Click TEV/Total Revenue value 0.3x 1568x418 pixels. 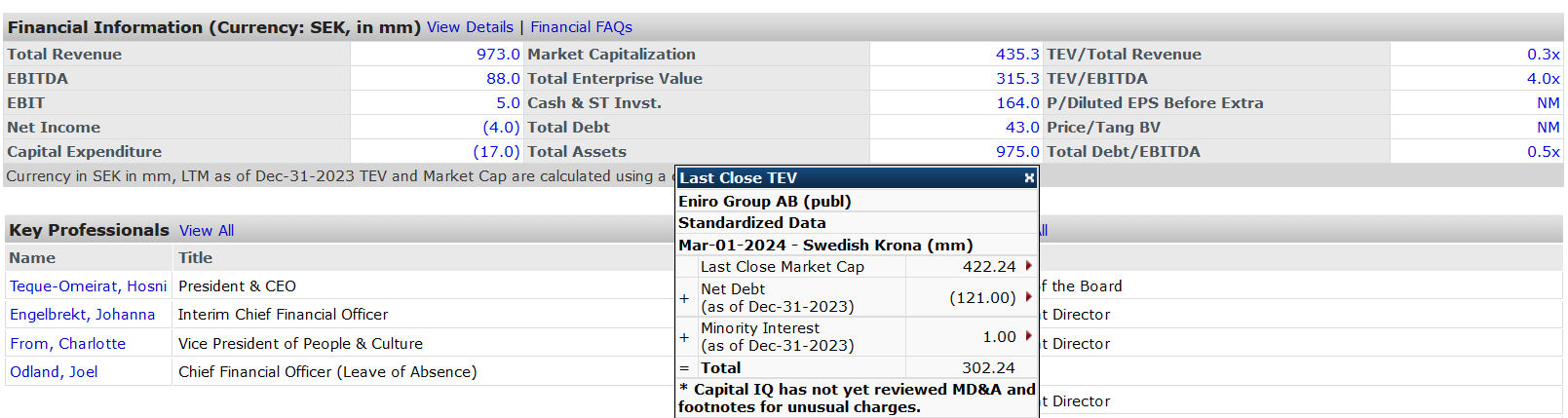tap(1544, 55)
